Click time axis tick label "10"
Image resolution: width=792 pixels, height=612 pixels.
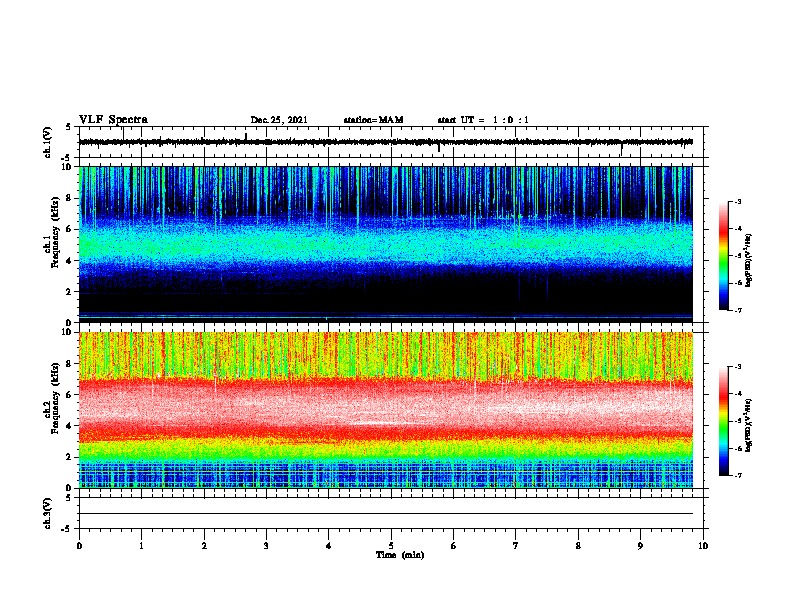(703, 546)
